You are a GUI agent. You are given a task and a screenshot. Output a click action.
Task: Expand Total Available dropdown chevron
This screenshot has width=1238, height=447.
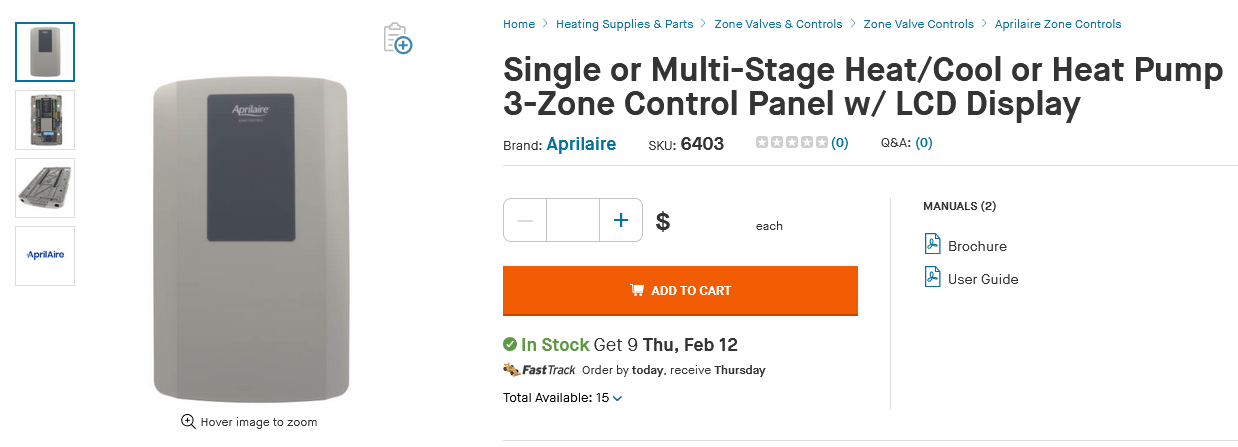coord(617,398)
